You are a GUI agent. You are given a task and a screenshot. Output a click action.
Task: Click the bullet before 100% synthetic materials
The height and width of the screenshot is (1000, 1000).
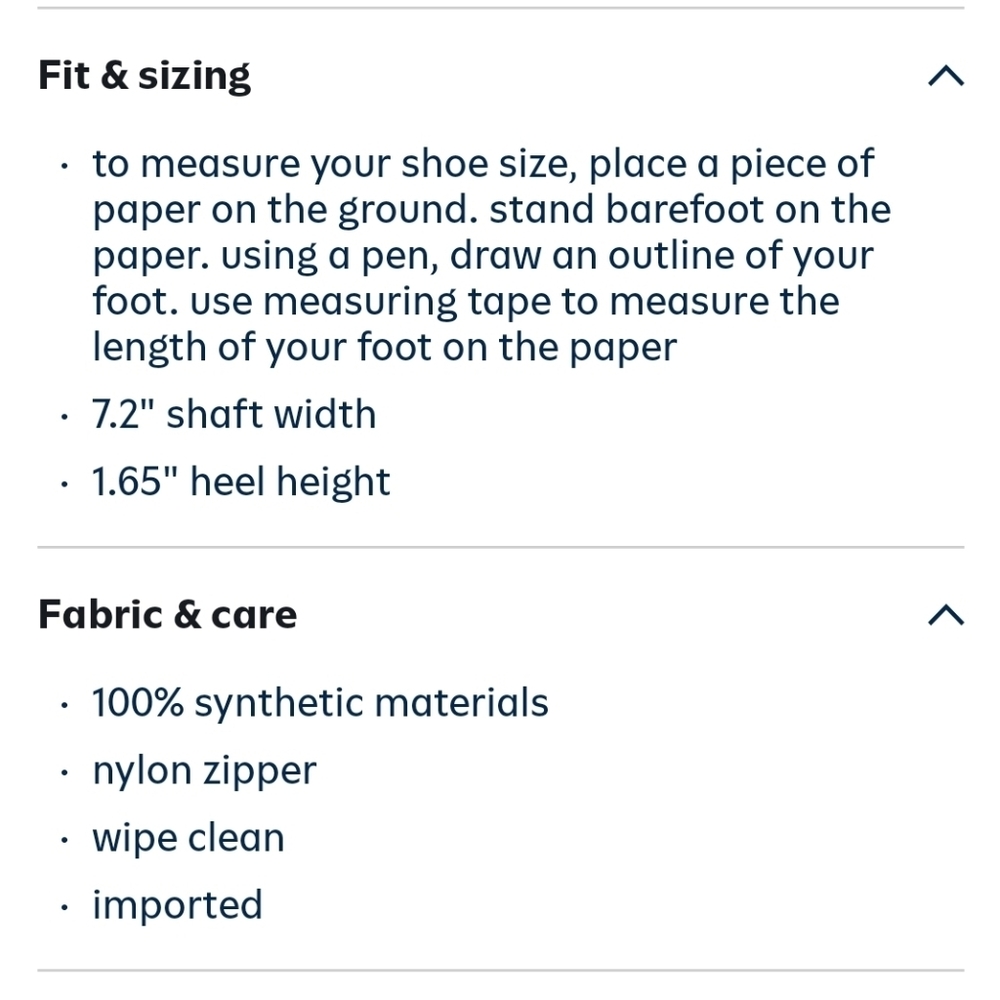[x=64, y=705]
